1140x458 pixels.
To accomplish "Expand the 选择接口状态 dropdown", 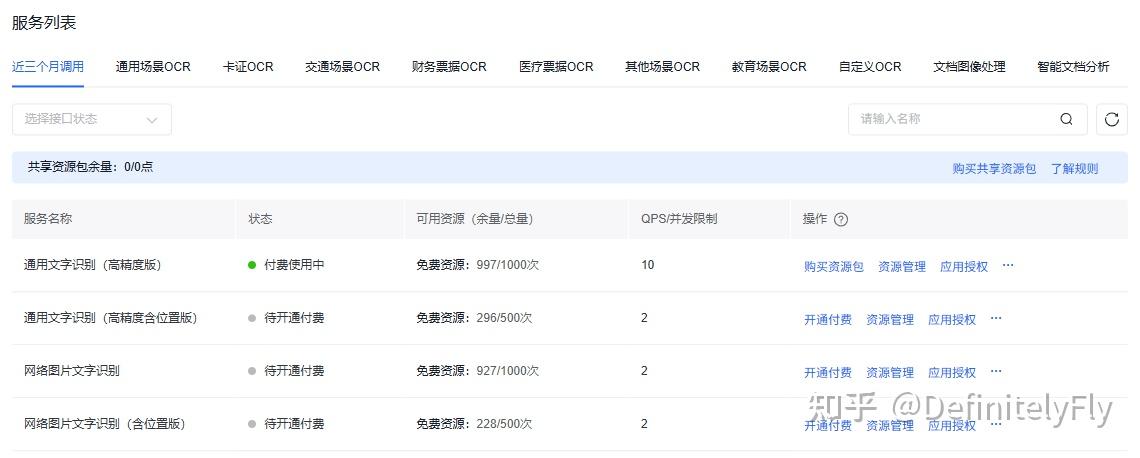I will (92, 119).
